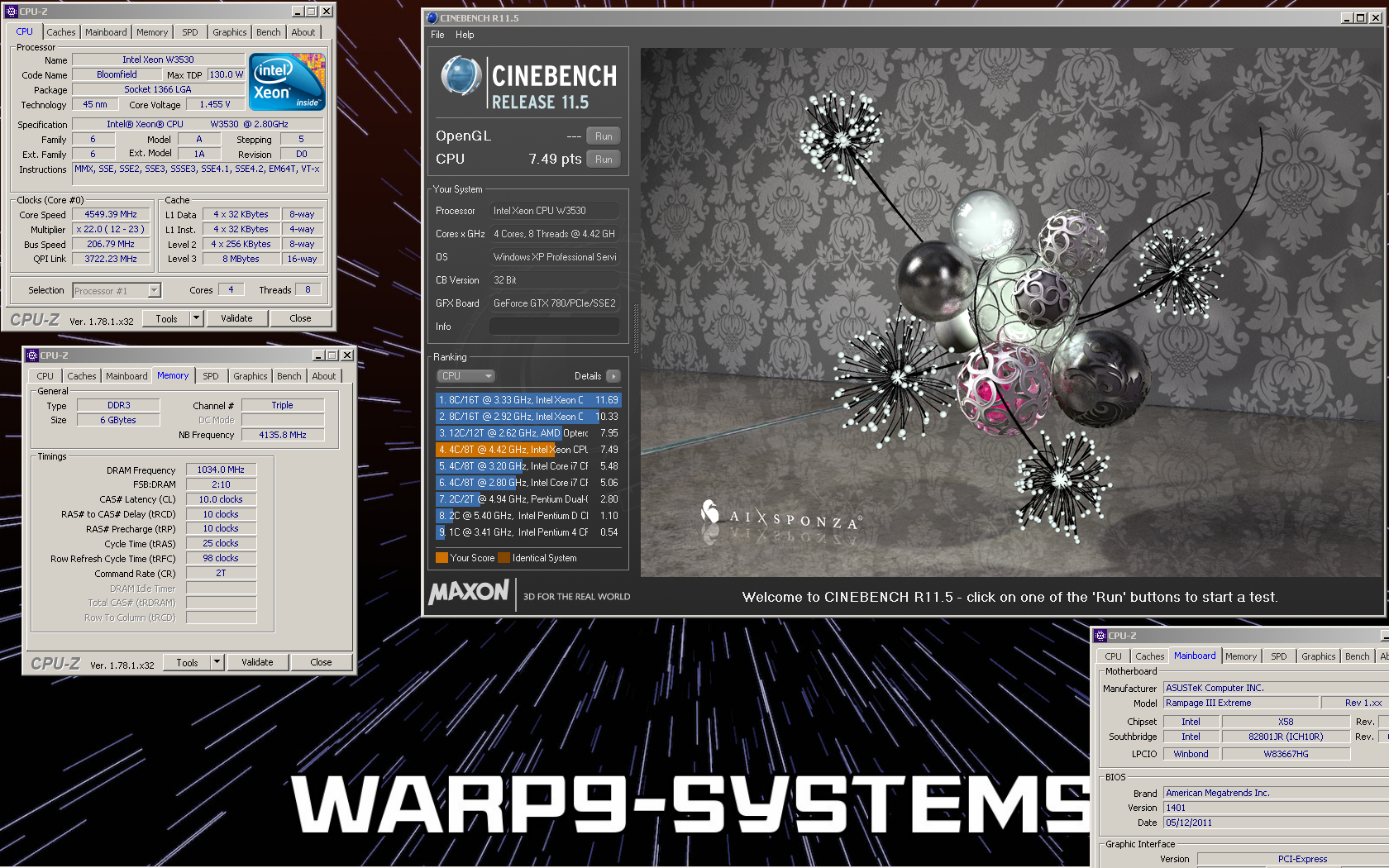The height and width of the screenshot is (868, 1389).
Task: Click the DRAM Frequency 1034.0 MHz value
Action: (x=221, y=470)
